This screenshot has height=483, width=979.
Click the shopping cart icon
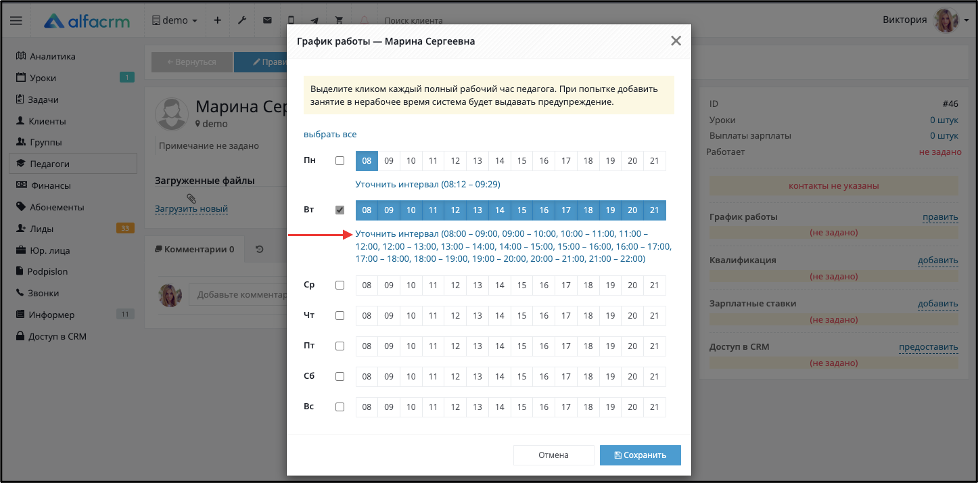(x=339, y=21)
